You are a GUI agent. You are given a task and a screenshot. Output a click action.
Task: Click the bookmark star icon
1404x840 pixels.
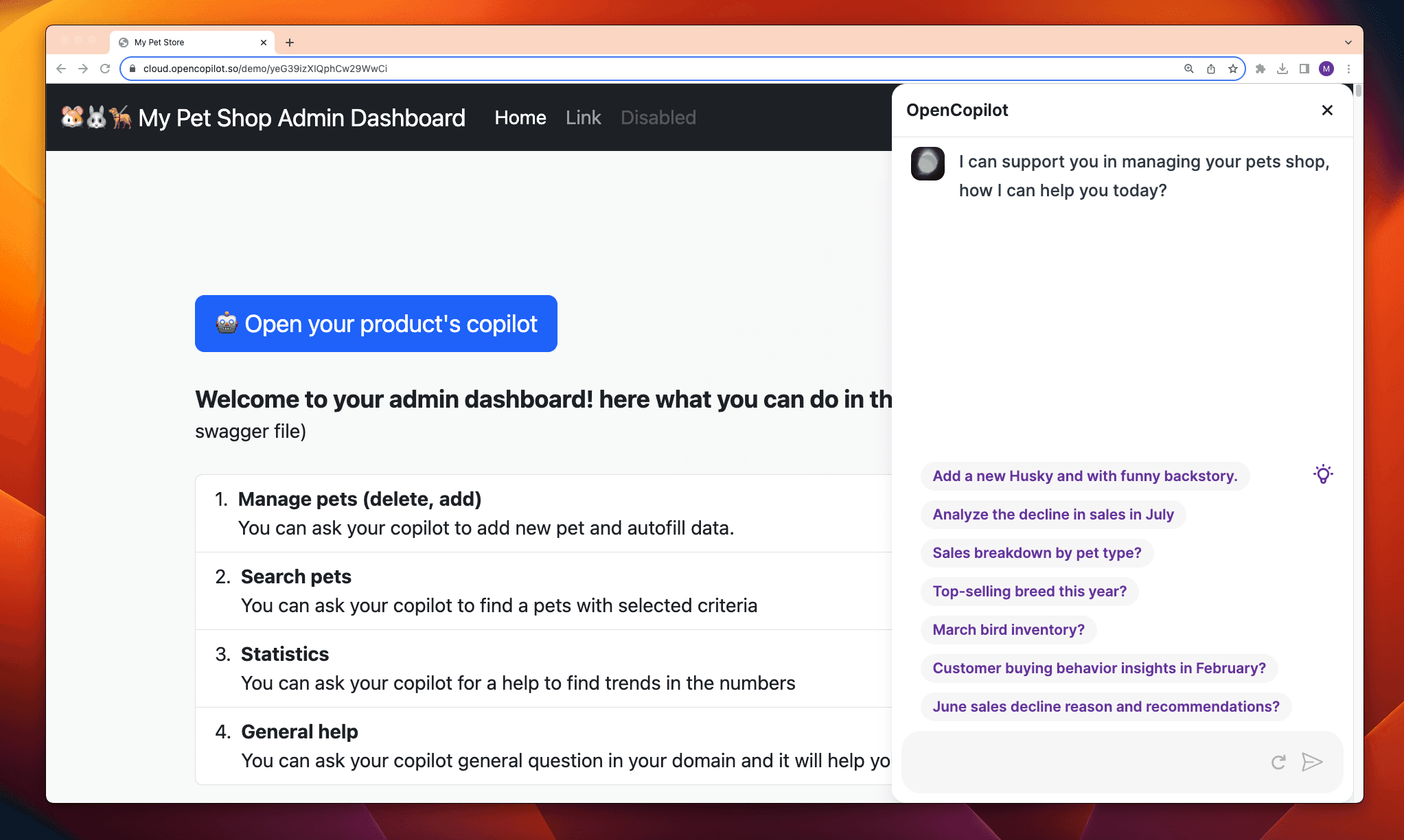[1233, 69]
